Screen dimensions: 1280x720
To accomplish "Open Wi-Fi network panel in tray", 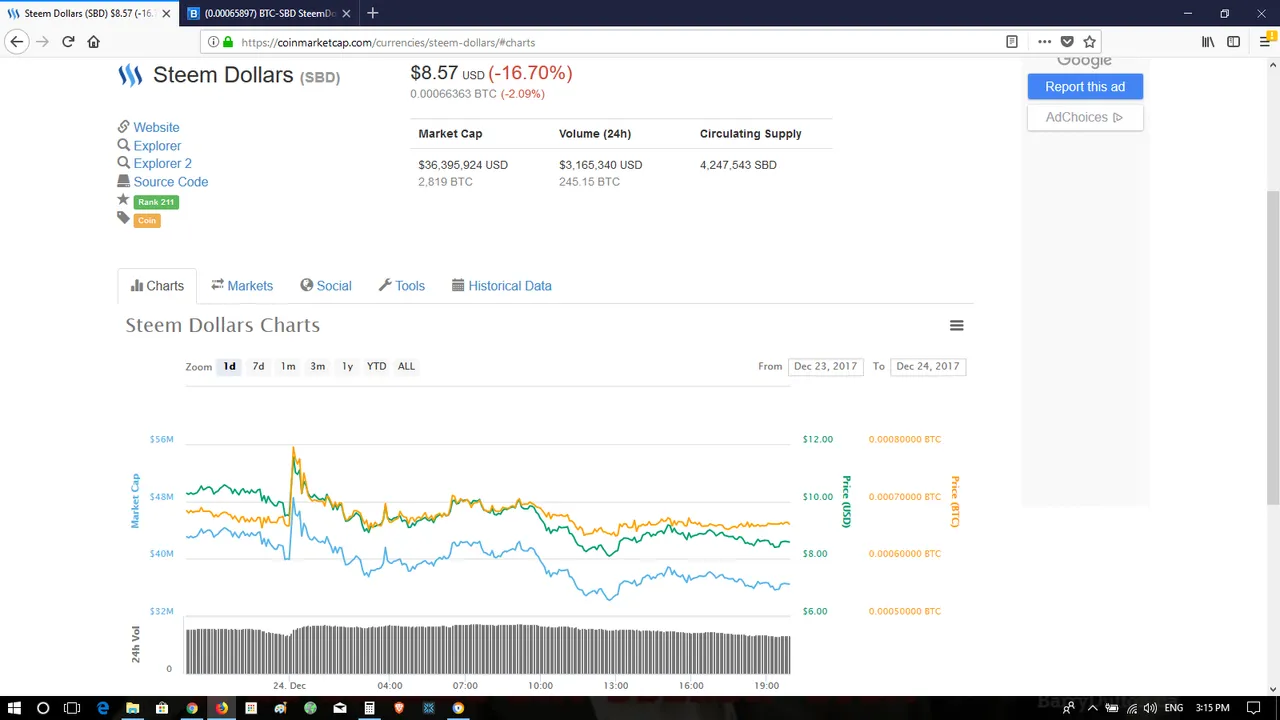I will click(x=1132, y=708).
